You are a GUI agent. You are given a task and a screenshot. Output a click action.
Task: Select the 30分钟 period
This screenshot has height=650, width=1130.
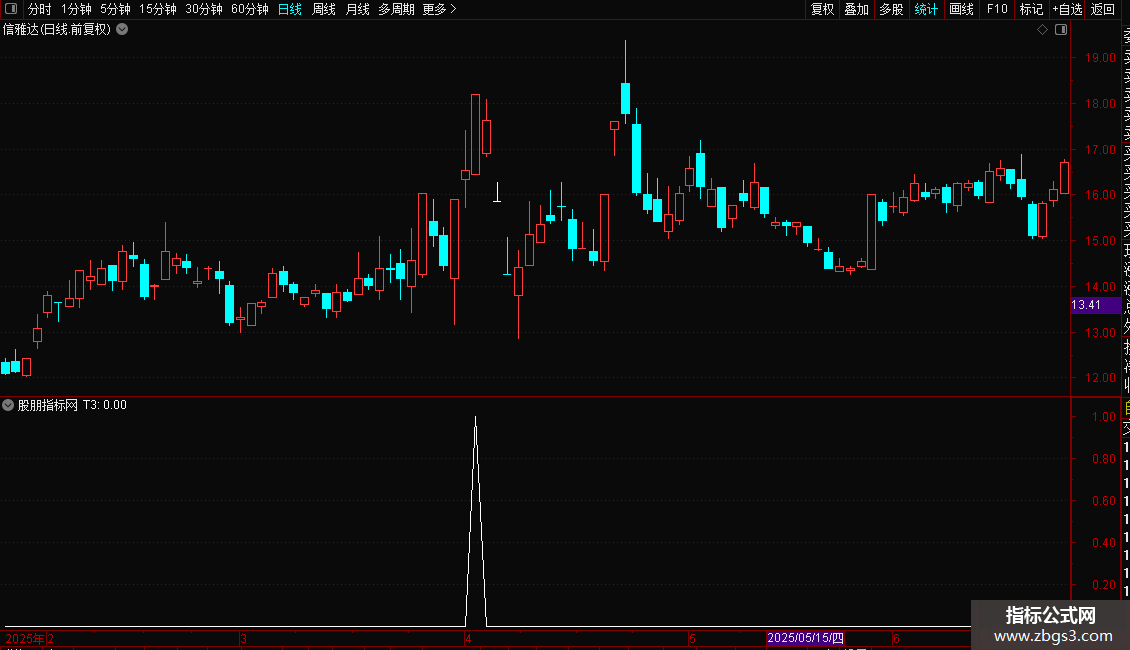[204, 9]
